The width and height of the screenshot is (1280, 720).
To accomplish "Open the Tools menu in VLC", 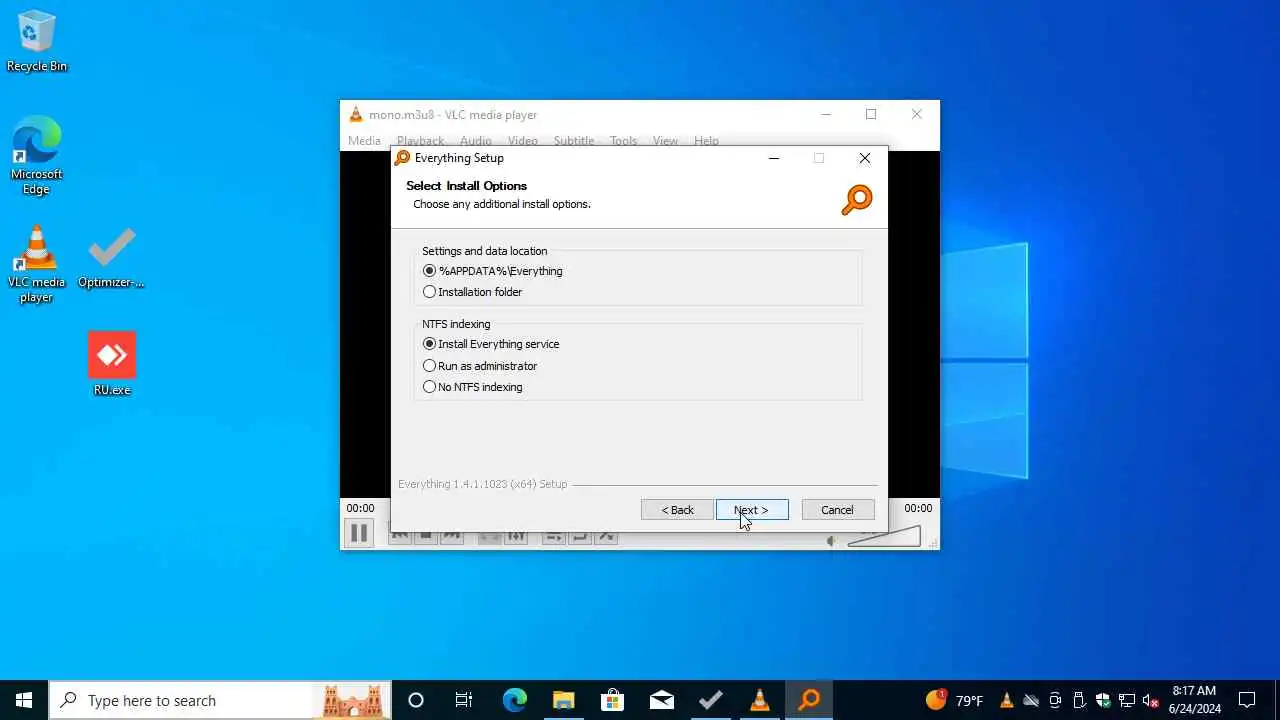I will click(x=623, y=141).
